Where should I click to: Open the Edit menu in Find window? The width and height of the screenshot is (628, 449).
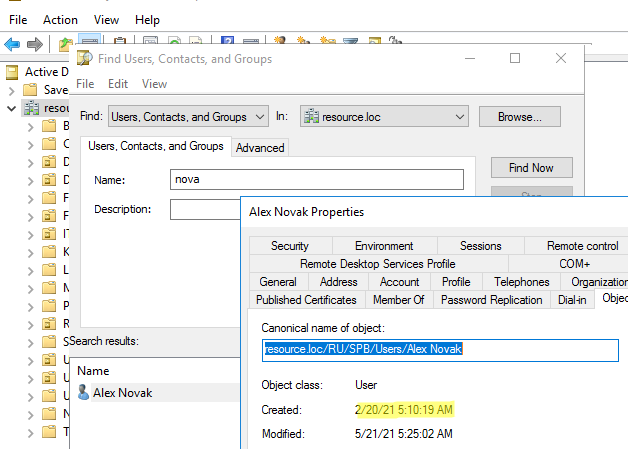pyautogui.click(x=118, y=84)
